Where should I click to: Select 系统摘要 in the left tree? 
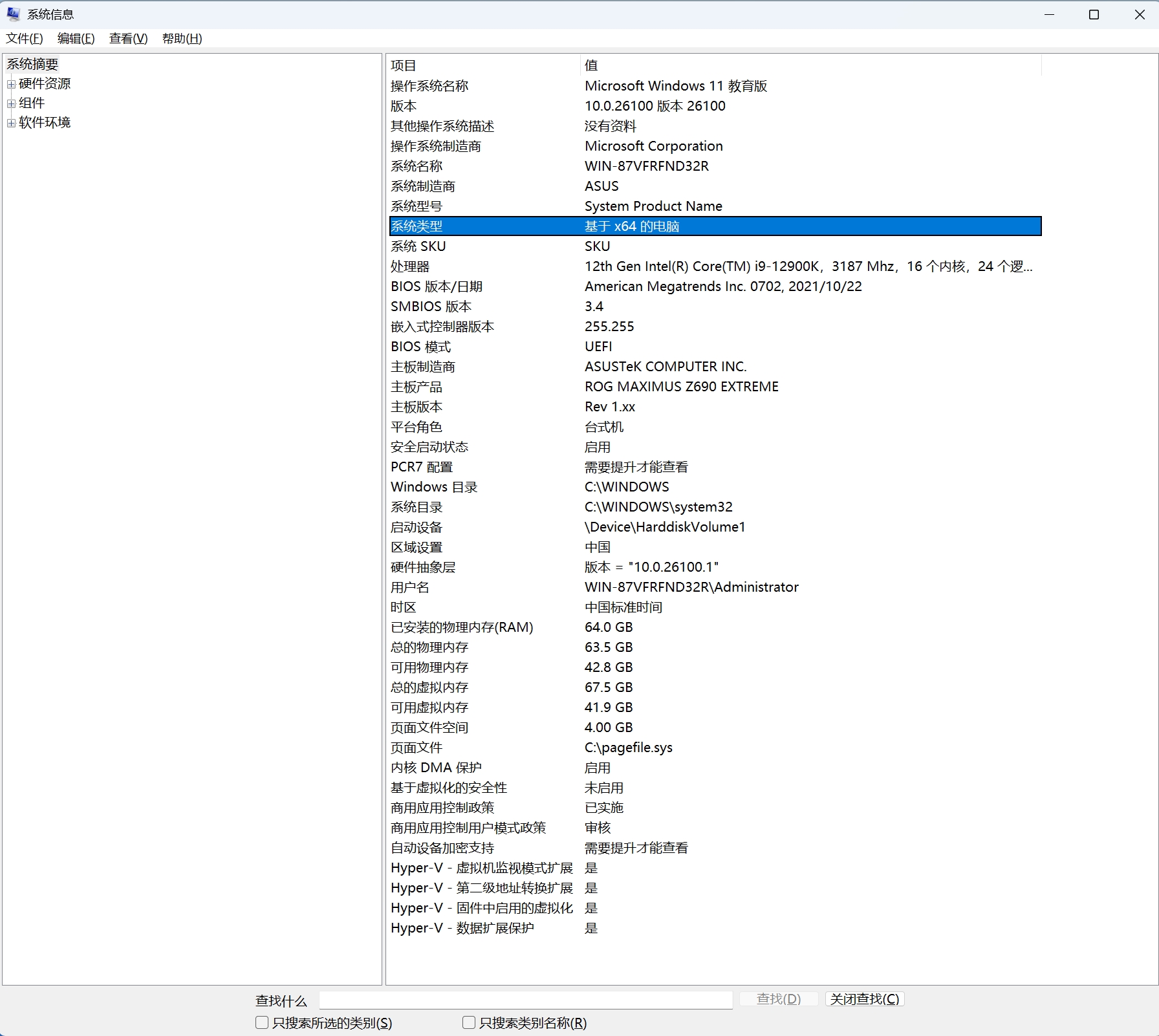32,64
